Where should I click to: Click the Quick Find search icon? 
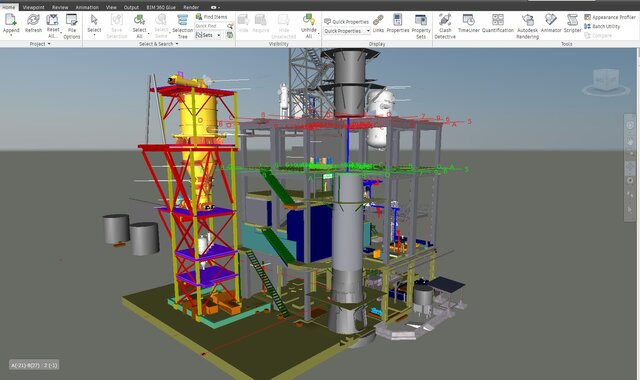pos(230,26)
